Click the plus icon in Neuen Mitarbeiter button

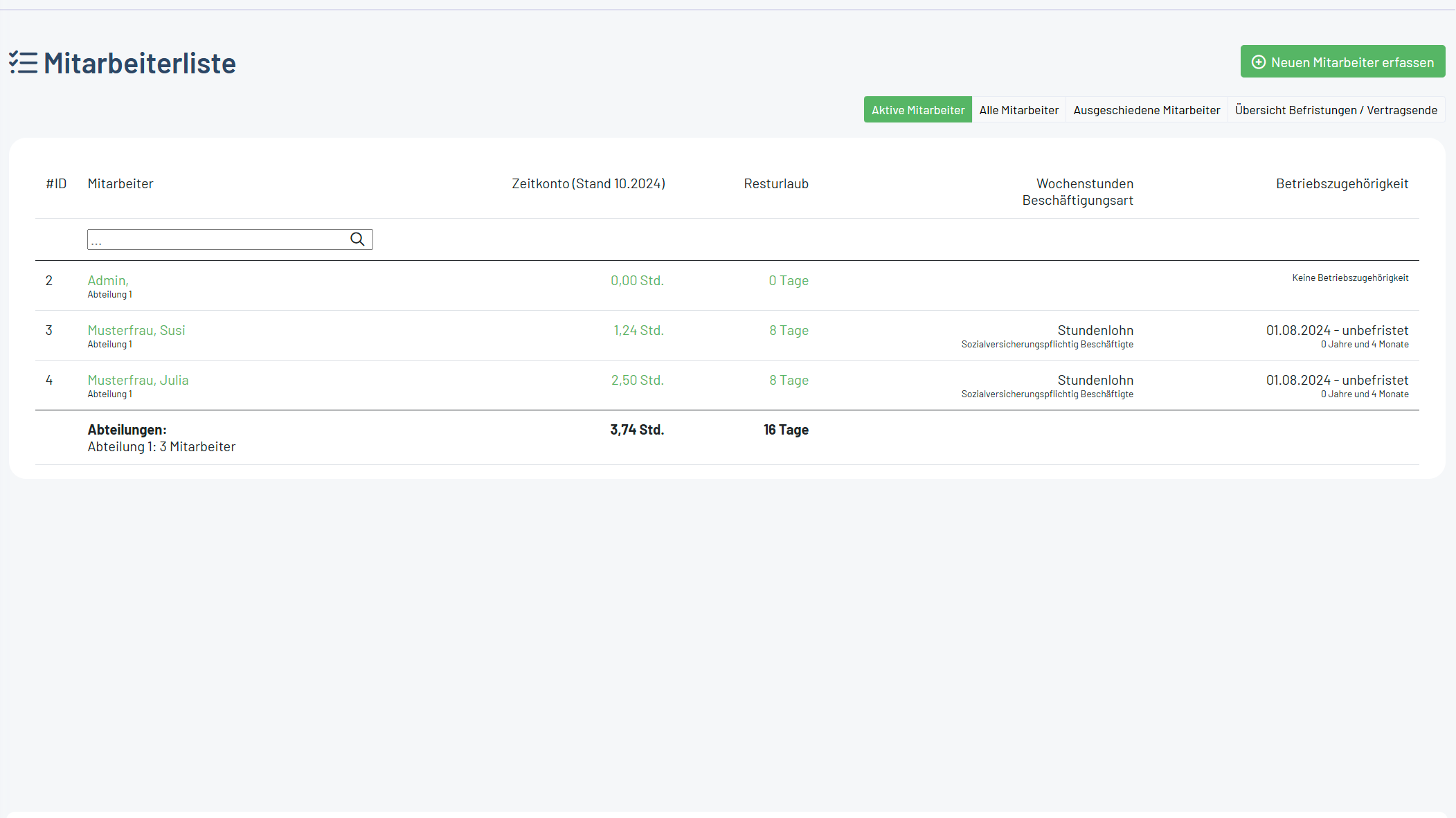coord(1259,62)
